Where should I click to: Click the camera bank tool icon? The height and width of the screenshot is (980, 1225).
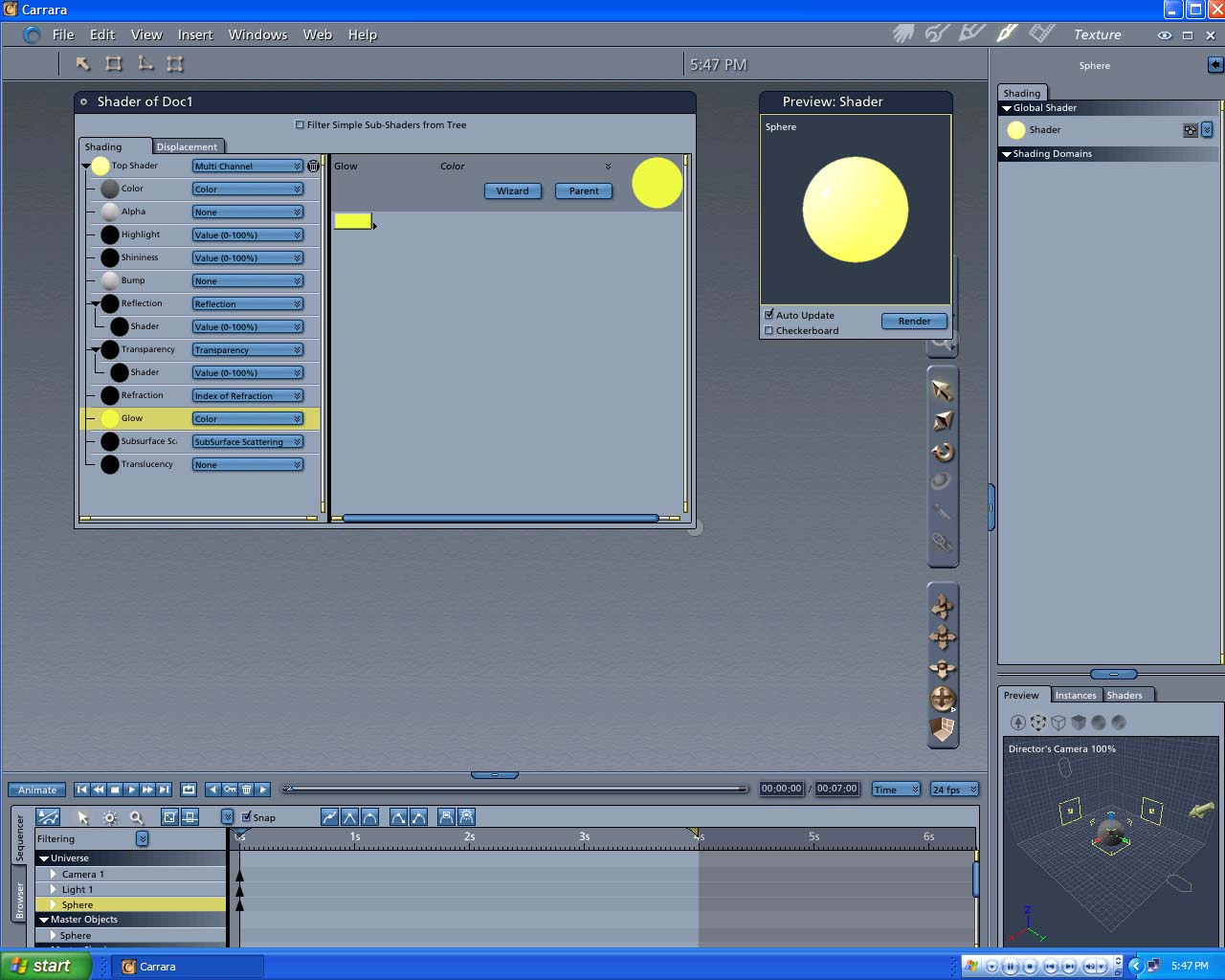(x=942, y=668)
